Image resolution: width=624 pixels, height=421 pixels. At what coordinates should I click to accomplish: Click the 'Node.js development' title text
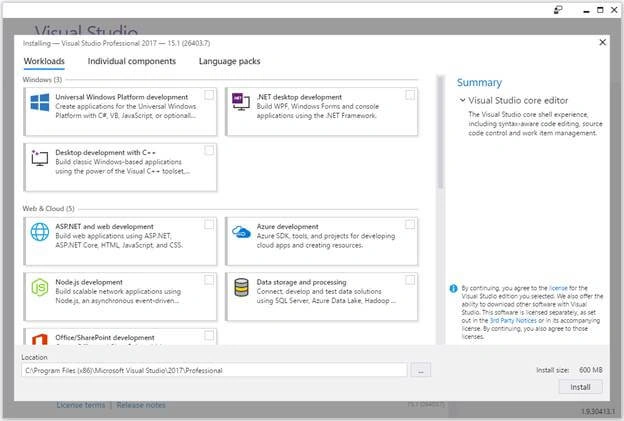coord(89,282)
